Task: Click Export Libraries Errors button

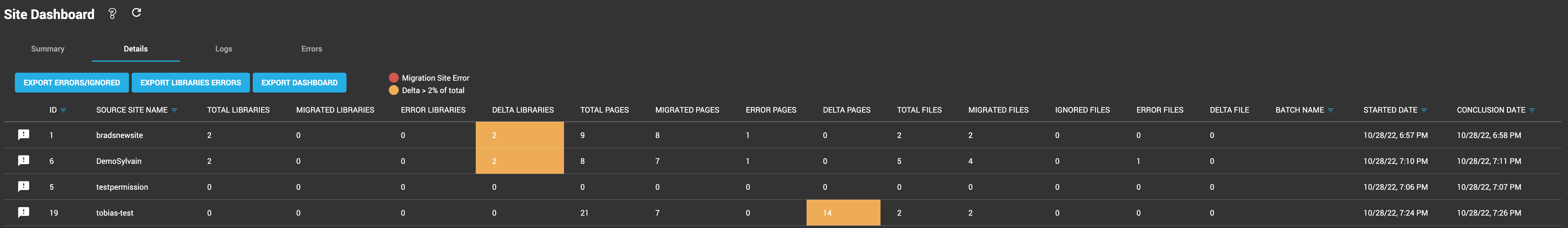Action: [x=191, y=82]
